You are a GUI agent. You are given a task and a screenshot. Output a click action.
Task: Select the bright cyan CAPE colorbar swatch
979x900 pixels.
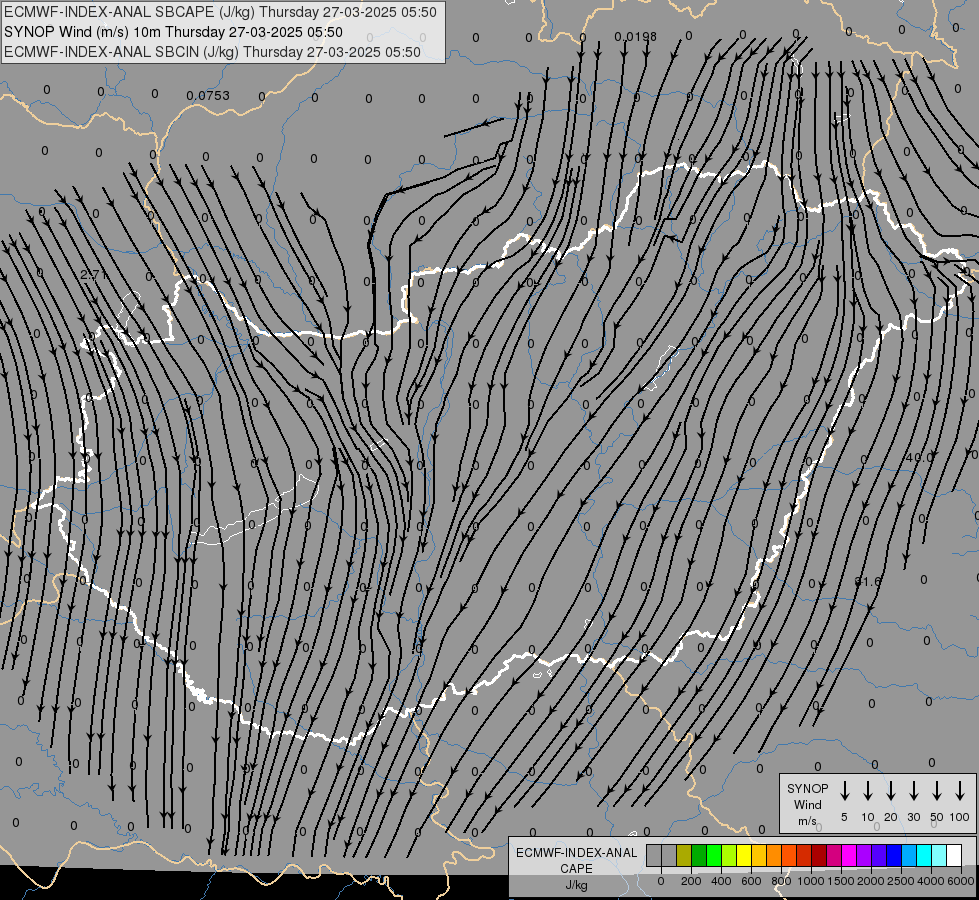click(x=923, y=855)
